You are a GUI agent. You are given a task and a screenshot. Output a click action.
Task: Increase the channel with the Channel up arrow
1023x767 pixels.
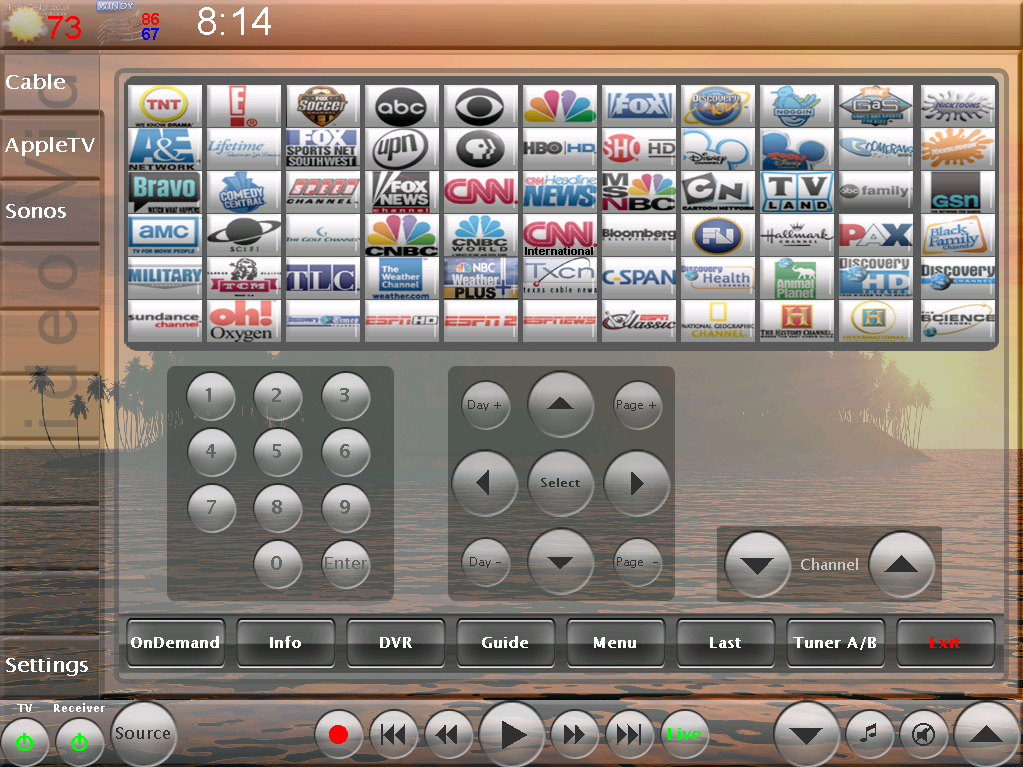click(x=901, y=564)
